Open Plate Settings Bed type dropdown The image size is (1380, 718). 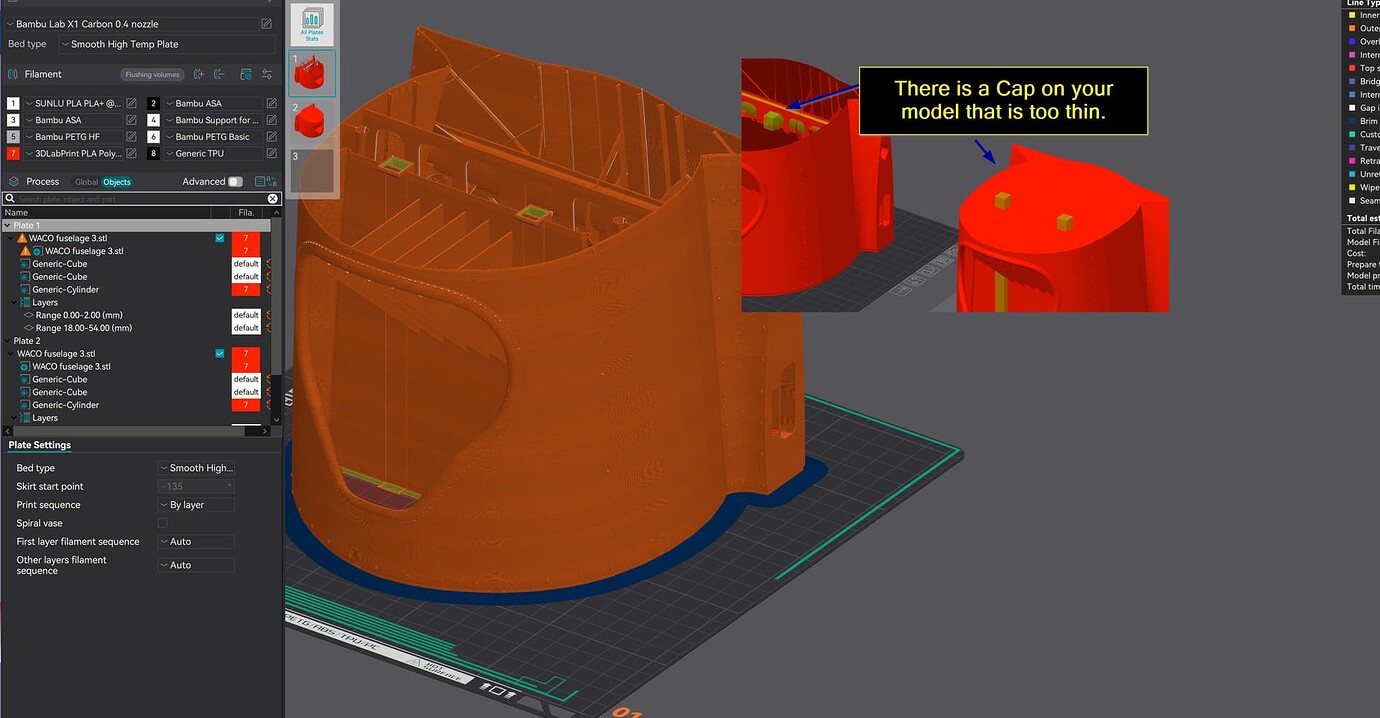pos(196,468)
